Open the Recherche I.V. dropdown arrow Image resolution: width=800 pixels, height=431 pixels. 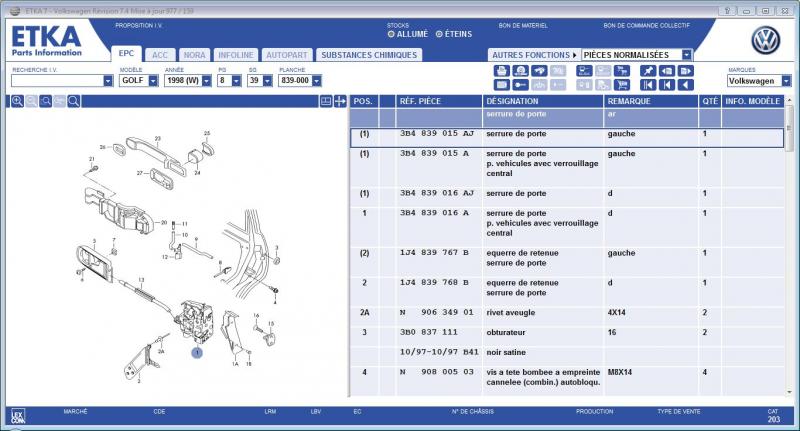[108, 81]
